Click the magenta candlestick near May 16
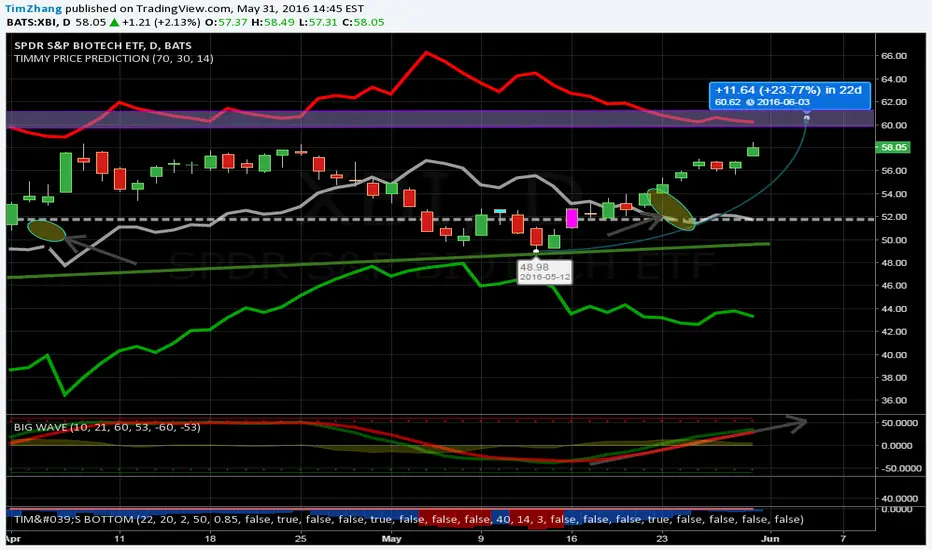932x550 pixels. tap(572, 218)
